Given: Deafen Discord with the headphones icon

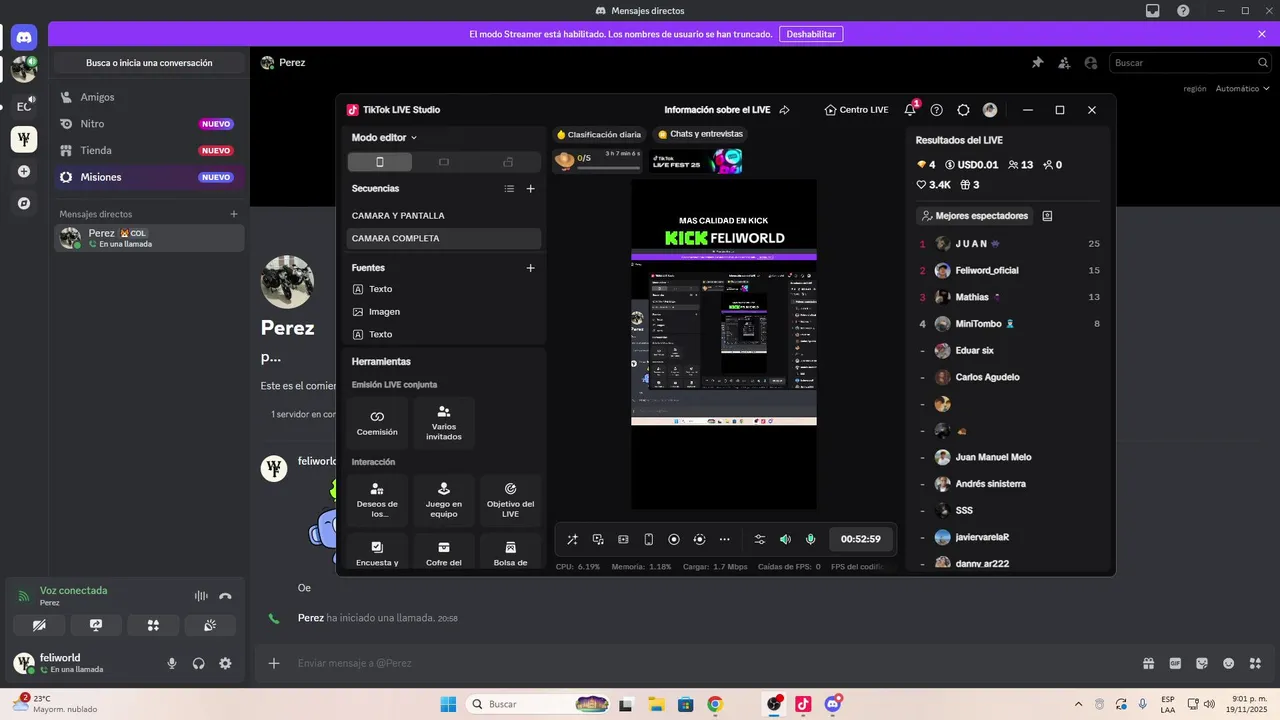Looking at the screenshot, I should click(199, 663).
